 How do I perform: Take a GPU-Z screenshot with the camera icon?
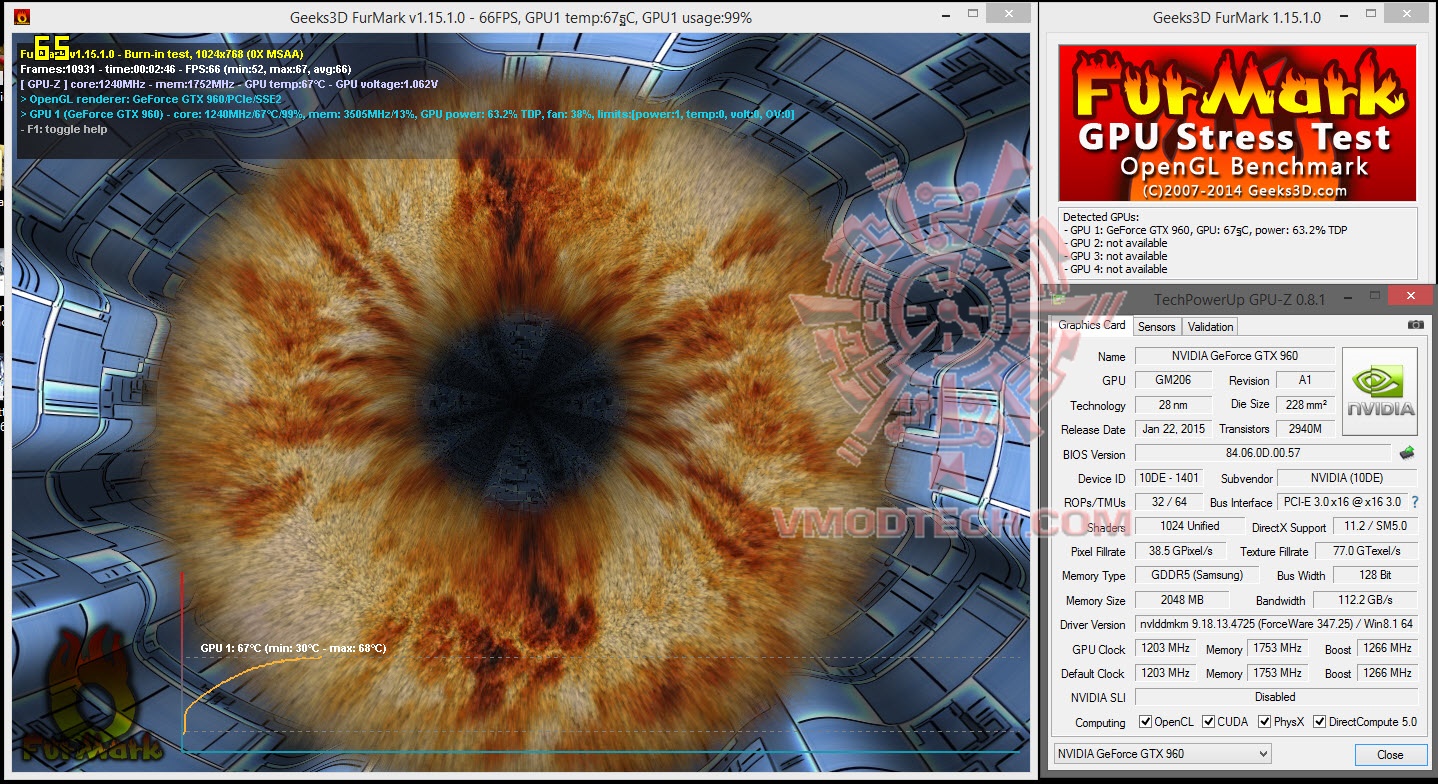[x=1415, y=325]
